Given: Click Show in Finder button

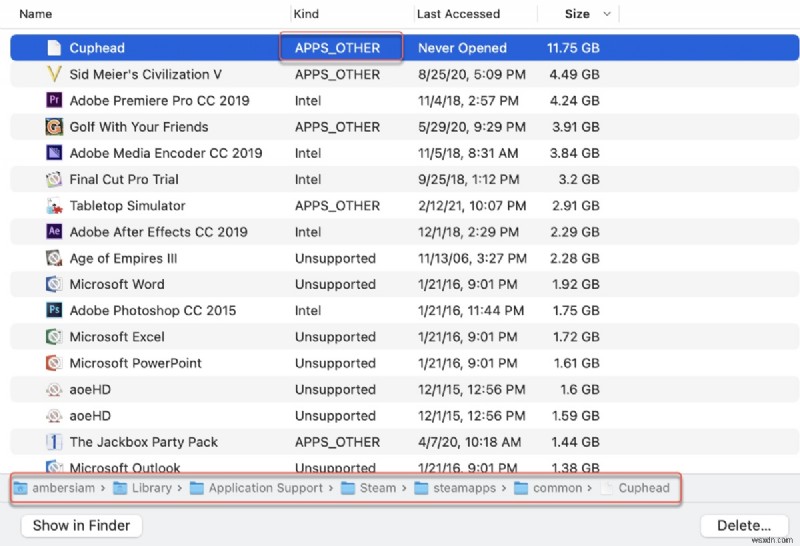Looking at the screenshot, I should 81,526.
